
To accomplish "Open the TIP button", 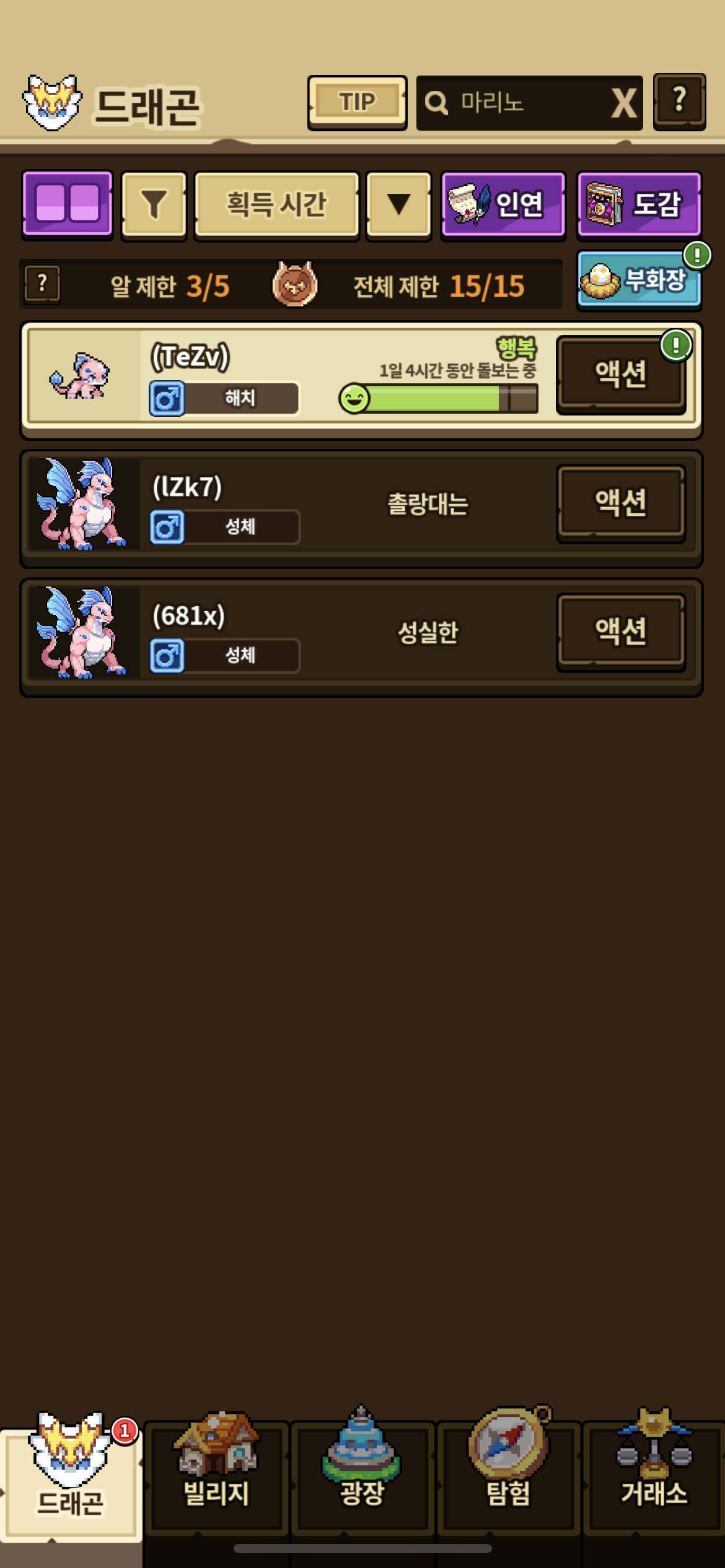I will coord(357,103).
